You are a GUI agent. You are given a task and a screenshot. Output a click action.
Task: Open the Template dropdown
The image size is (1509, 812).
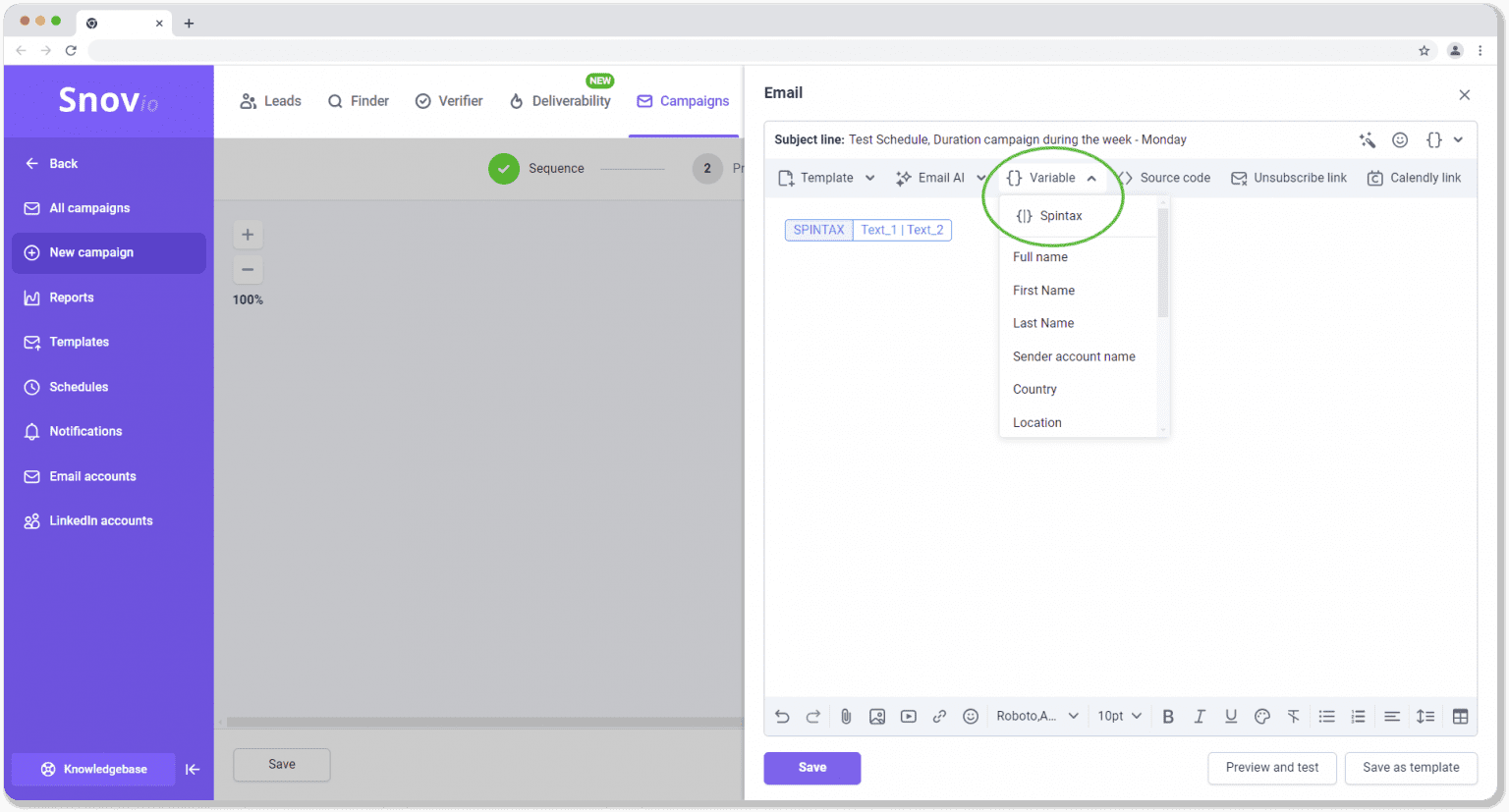coord(826,178)
